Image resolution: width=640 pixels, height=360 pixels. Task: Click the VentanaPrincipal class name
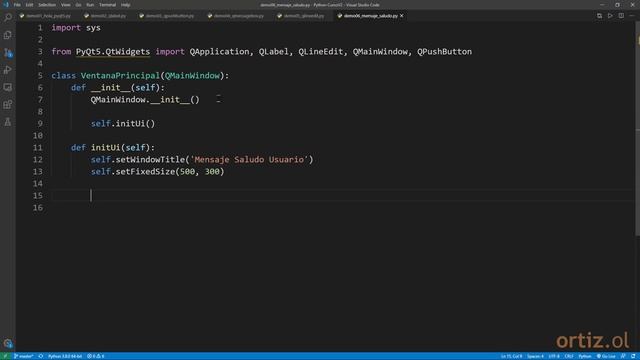[x=120, y=76]
